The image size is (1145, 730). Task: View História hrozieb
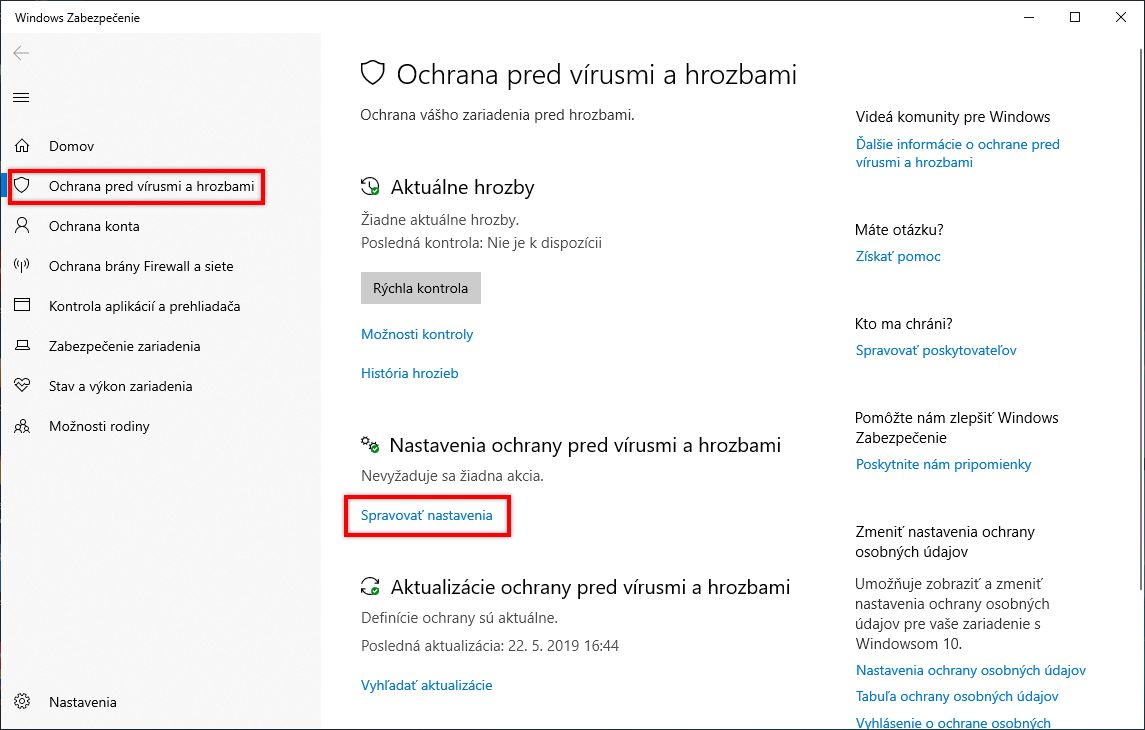[409, 373]
